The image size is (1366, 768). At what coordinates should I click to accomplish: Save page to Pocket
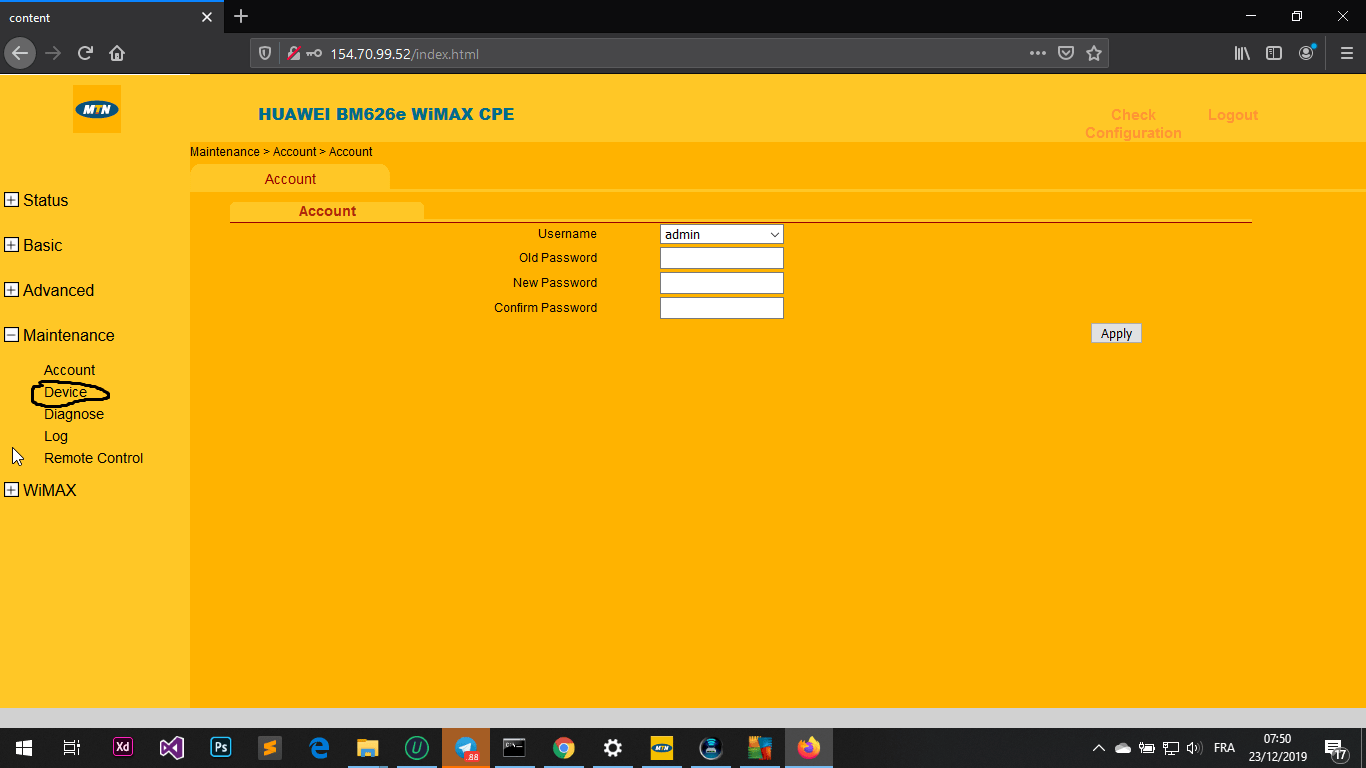pyautogui.click(x=1066, y=54)
